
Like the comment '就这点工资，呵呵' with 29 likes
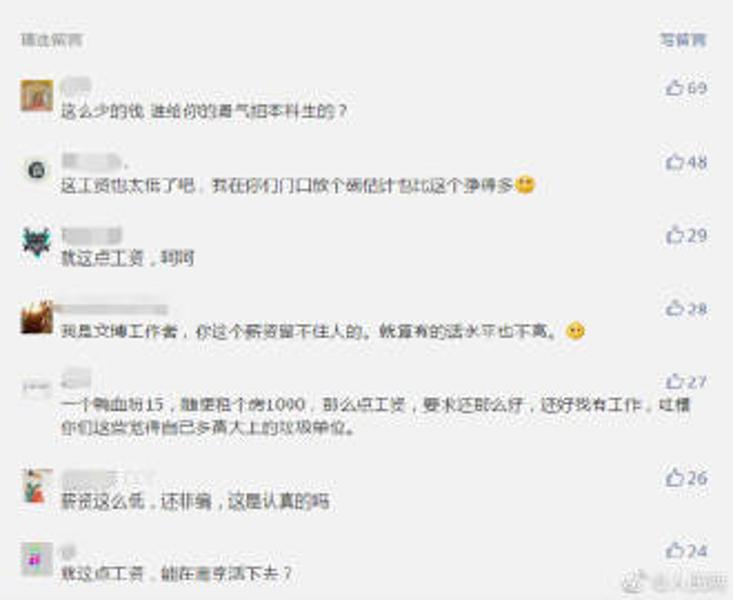tap(674, 235)
